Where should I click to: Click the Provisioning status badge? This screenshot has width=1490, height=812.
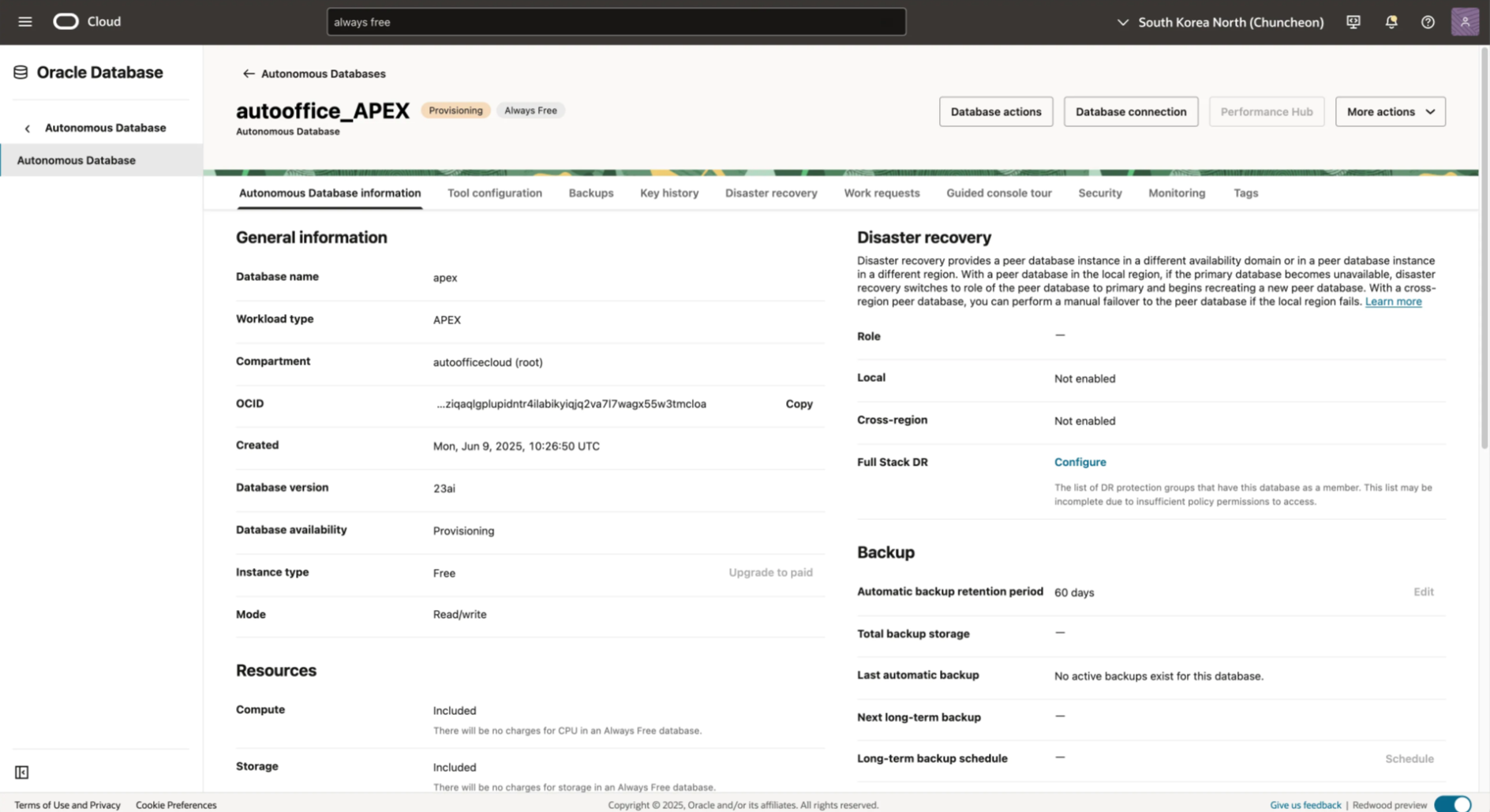[x=455, y=110]
